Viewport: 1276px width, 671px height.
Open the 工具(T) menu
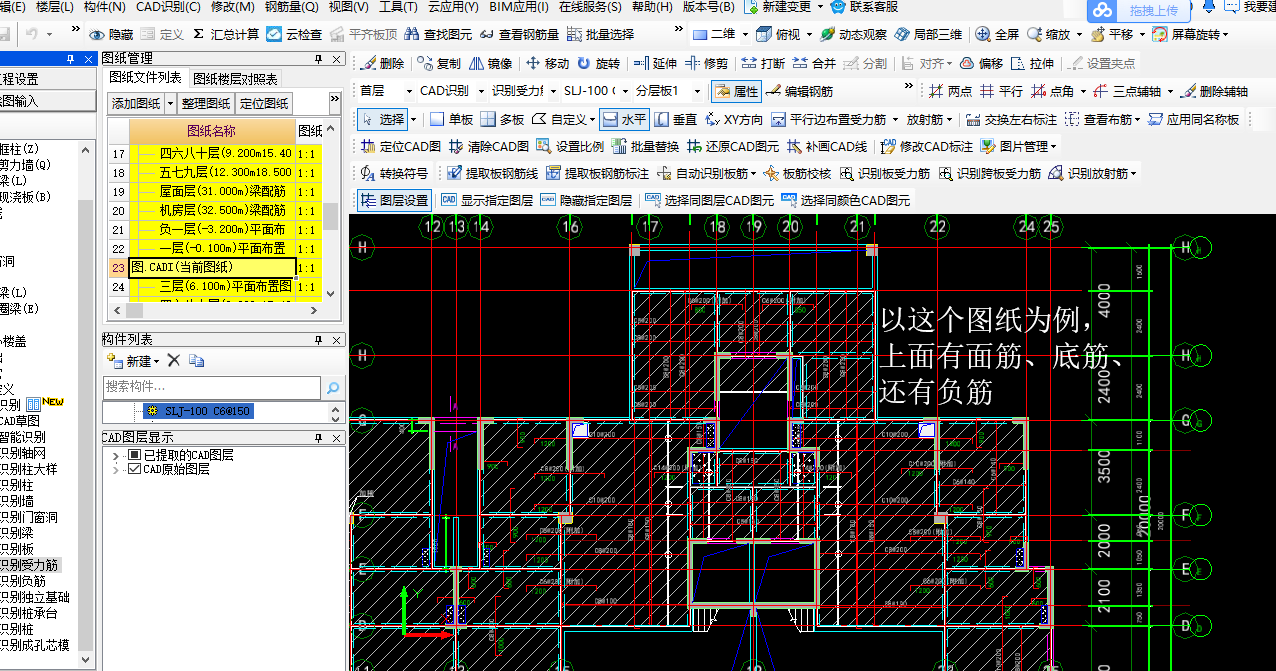point(398,7)
